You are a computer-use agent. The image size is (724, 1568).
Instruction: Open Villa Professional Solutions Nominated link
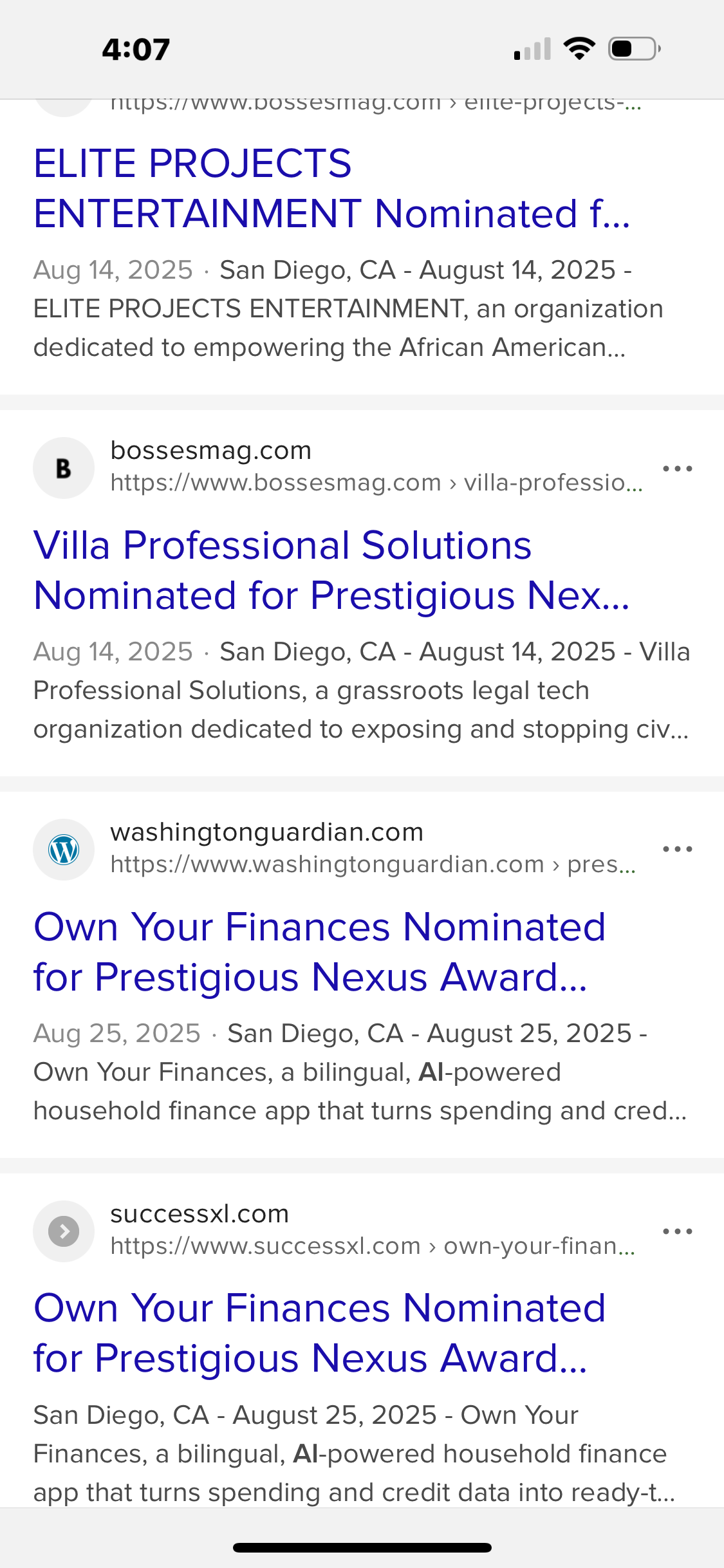331,570
